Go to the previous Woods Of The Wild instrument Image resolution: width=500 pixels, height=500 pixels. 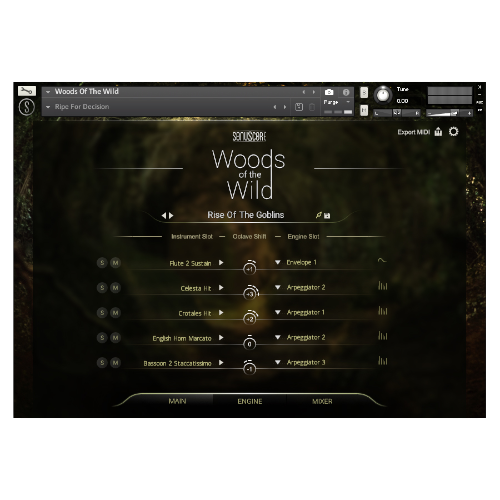point(304,92)
